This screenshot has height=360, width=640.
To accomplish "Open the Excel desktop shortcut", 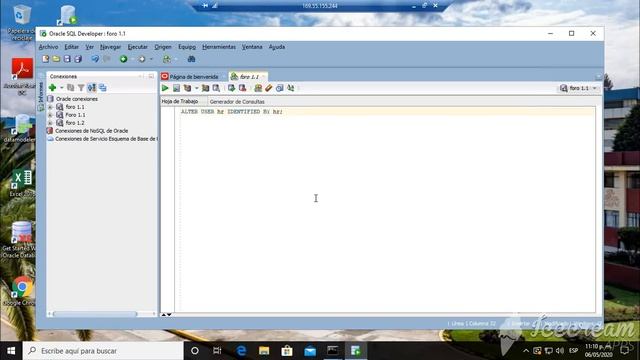I will coord(22,183).
